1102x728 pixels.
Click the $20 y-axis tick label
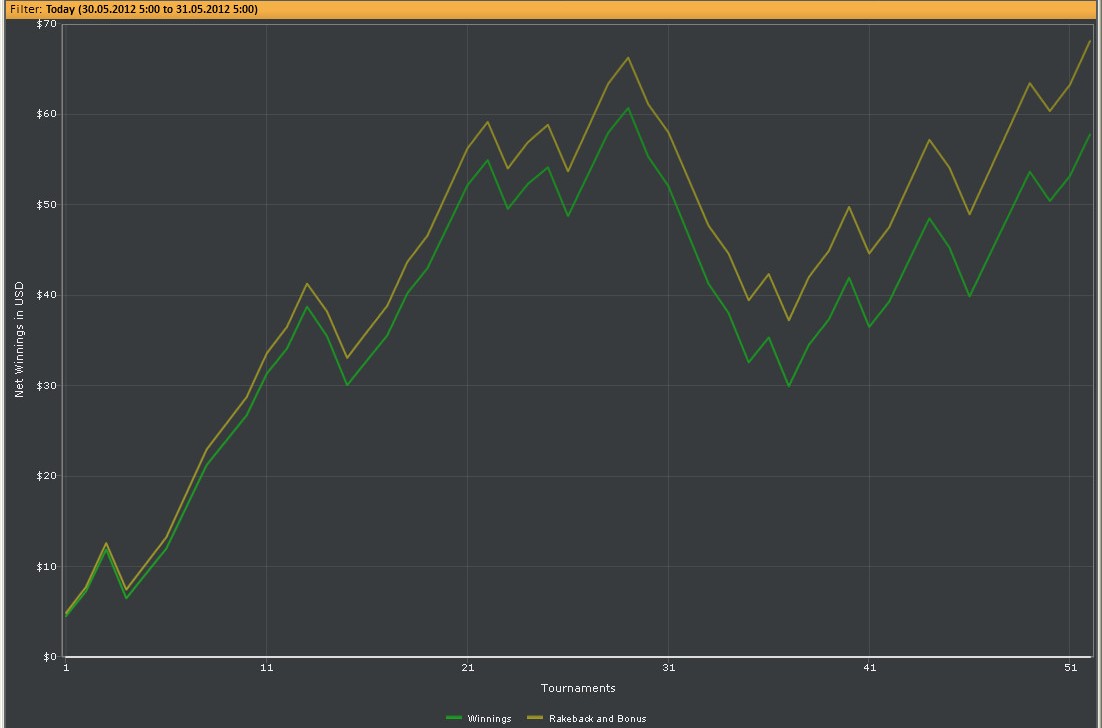coord(46,476)
